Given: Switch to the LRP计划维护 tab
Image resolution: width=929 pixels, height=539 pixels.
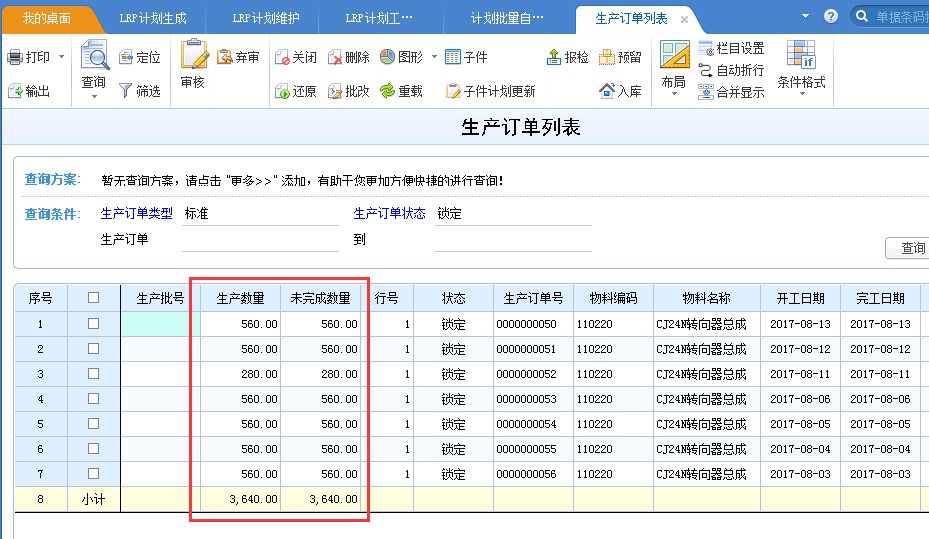Looking at the screenshot, I should click(x=265, y=18).
